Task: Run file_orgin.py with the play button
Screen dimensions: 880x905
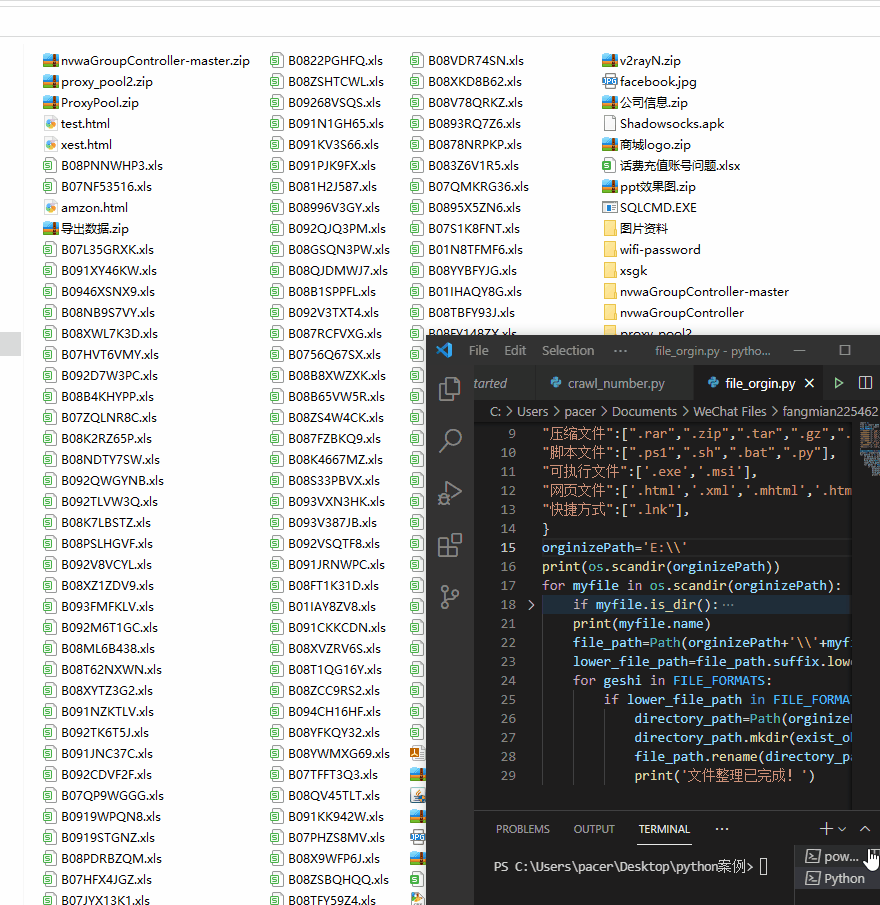Action: click(839, 382)
